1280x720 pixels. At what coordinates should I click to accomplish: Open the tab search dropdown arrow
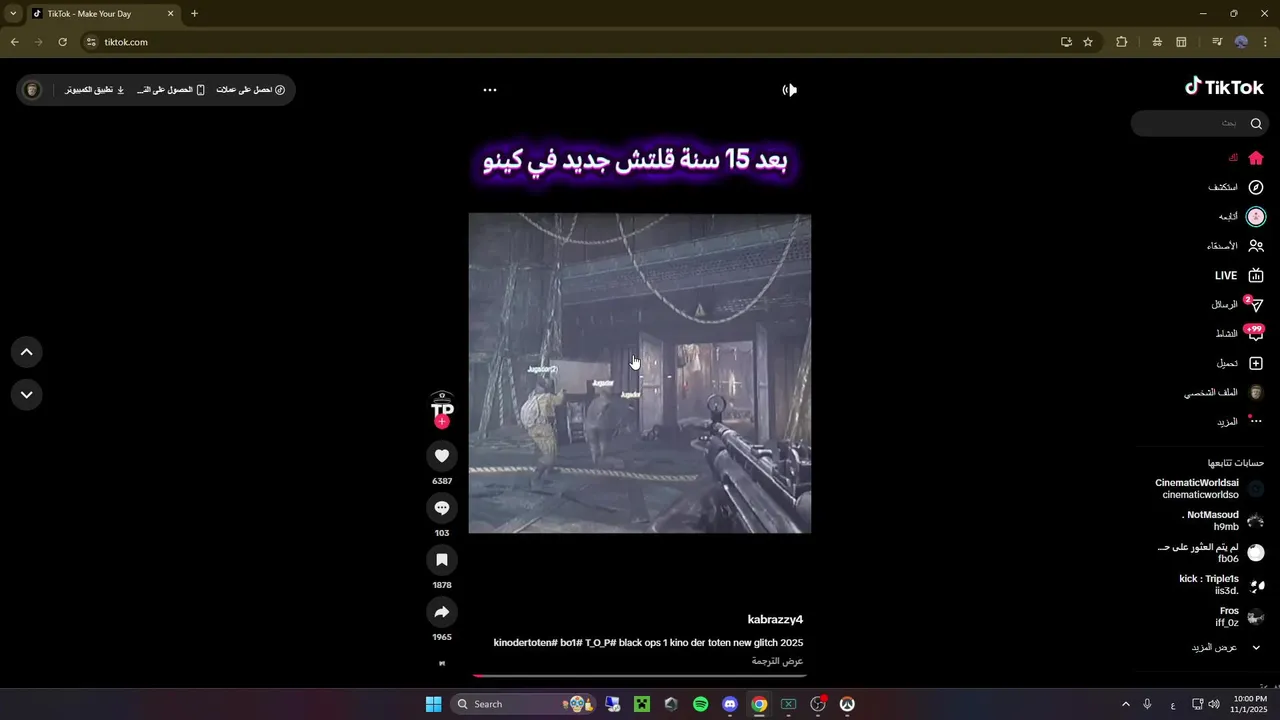[13, 14]
